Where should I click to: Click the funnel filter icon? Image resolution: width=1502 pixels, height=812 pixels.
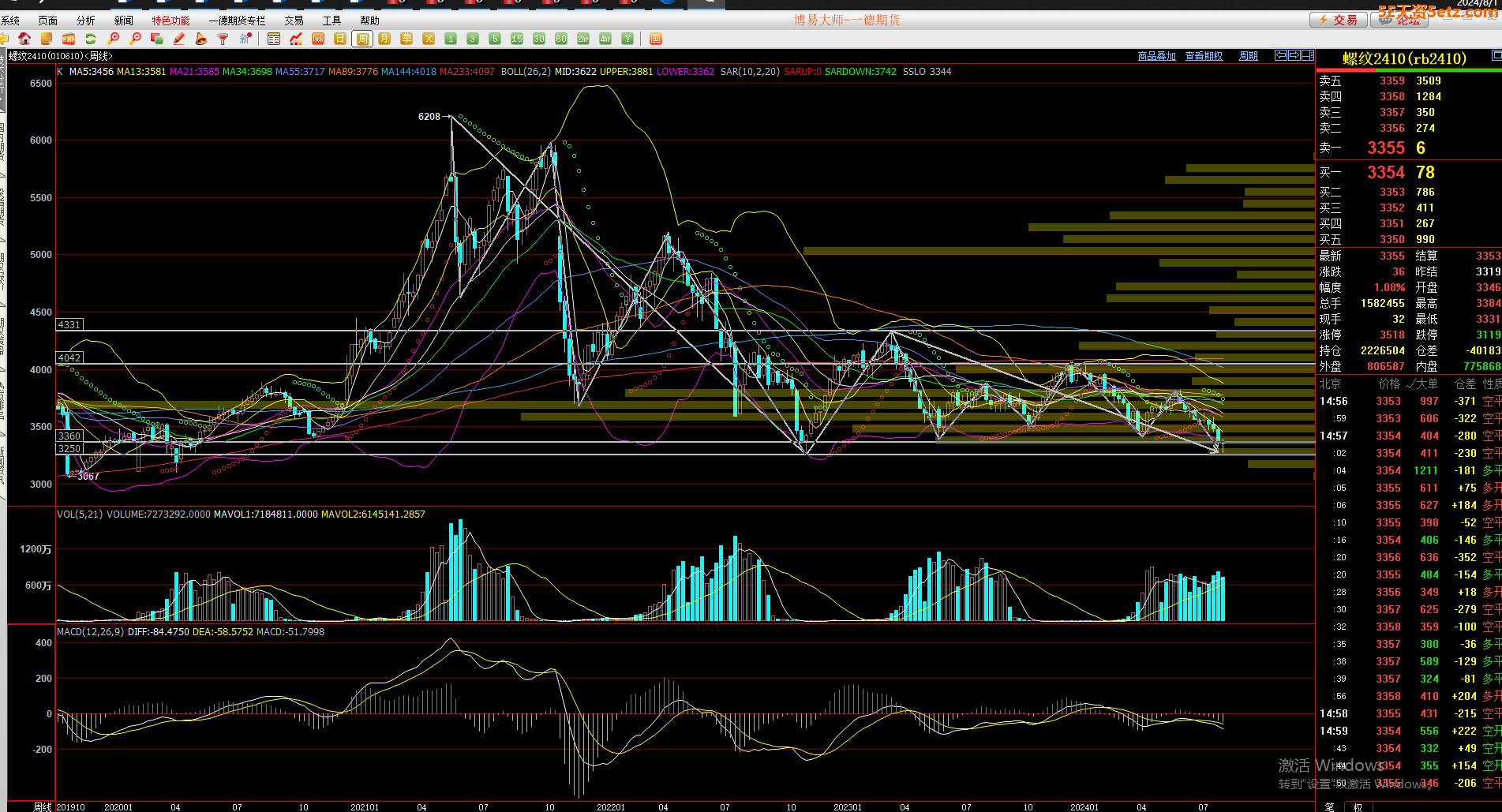(223, 39)
